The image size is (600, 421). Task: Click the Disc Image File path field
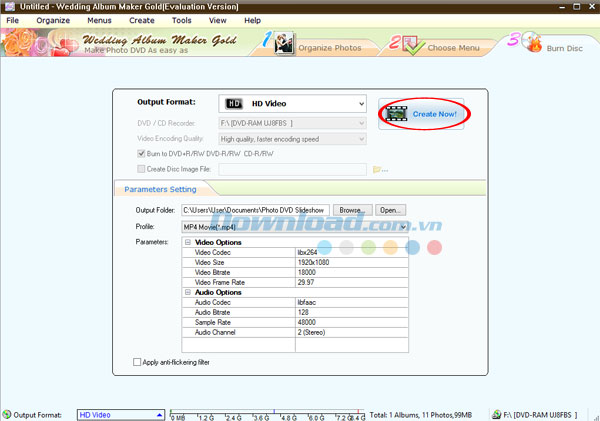click(292, 169)
